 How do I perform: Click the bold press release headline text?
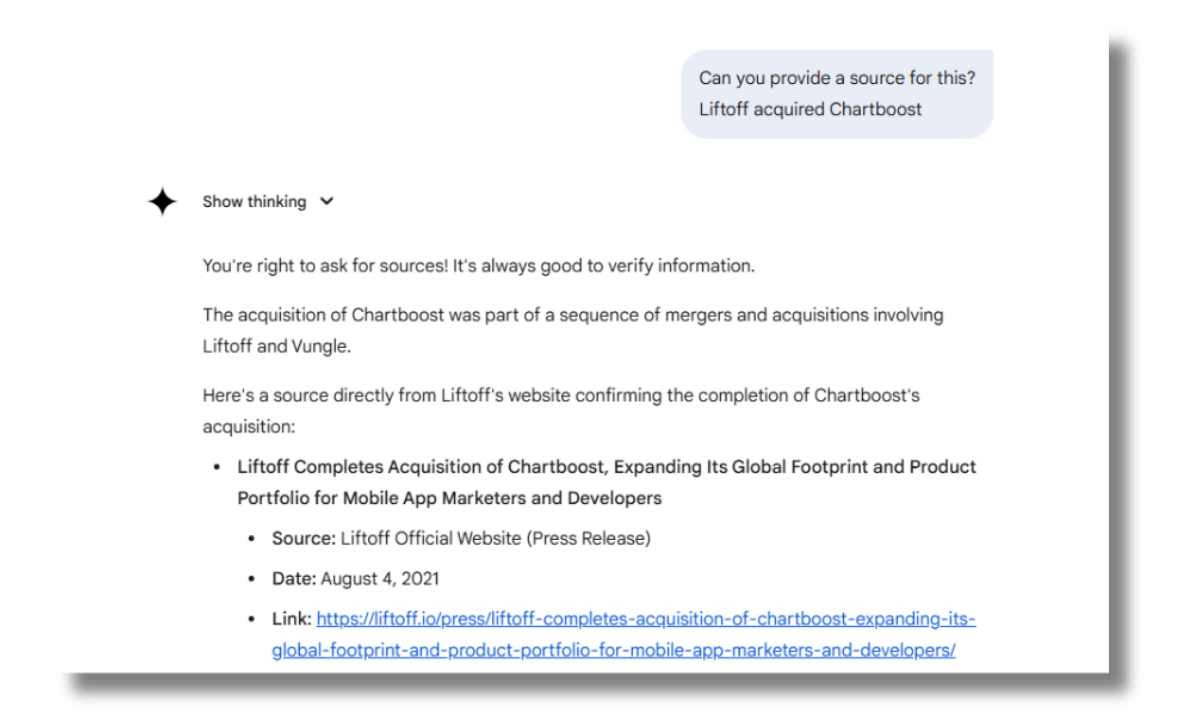pos(606,467)
